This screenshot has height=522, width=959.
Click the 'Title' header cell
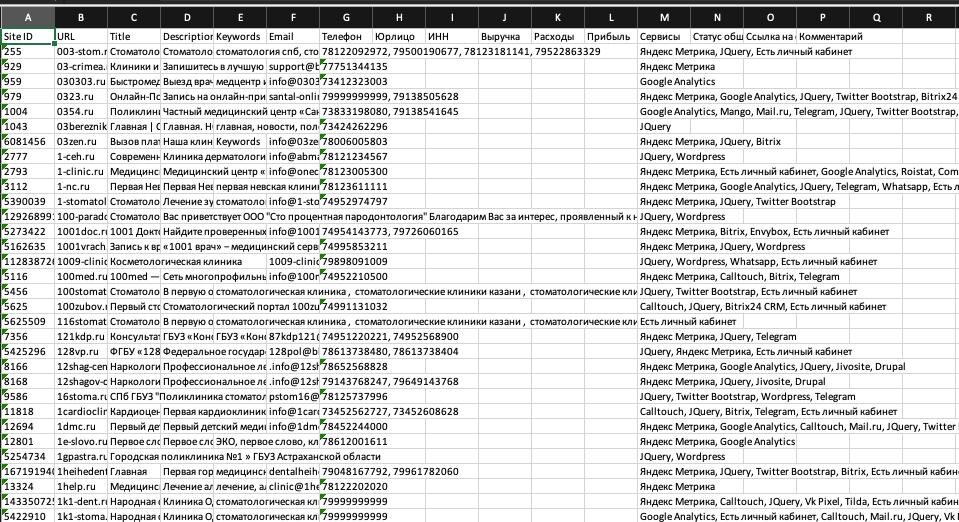(x=134, y=37)
